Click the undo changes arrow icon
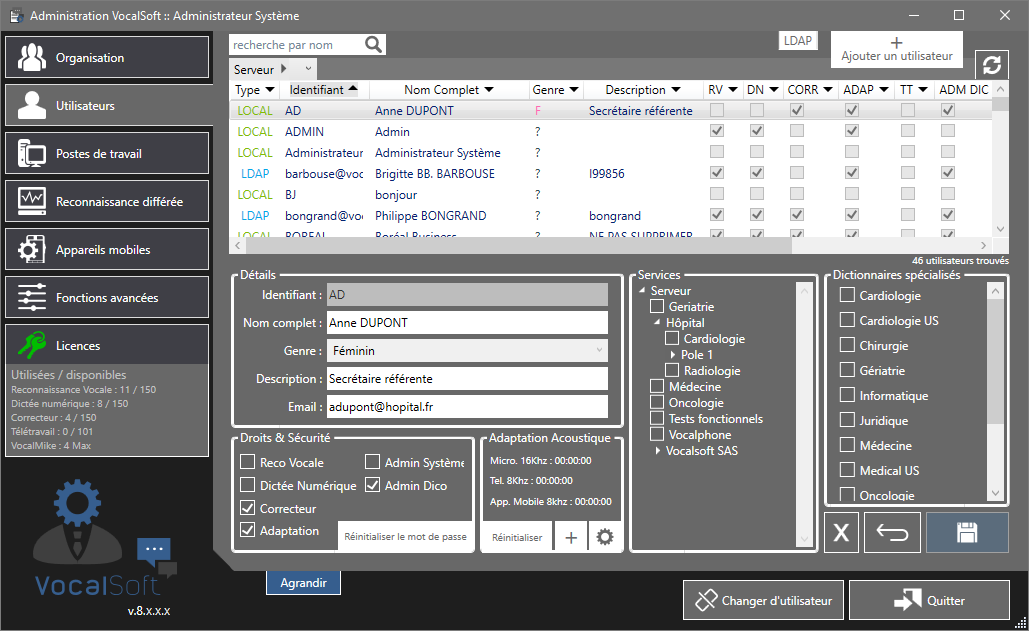 pyautogui.click(x=891, y=533)
